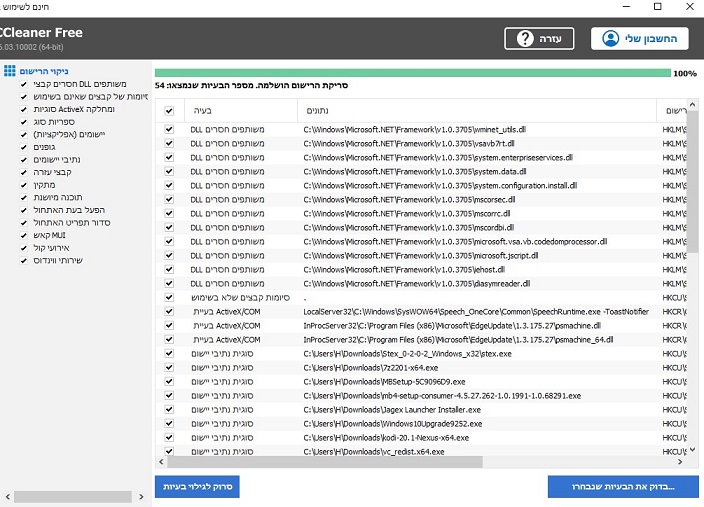Select the microsoft.jscript.dll path text

tap(421, 256)
